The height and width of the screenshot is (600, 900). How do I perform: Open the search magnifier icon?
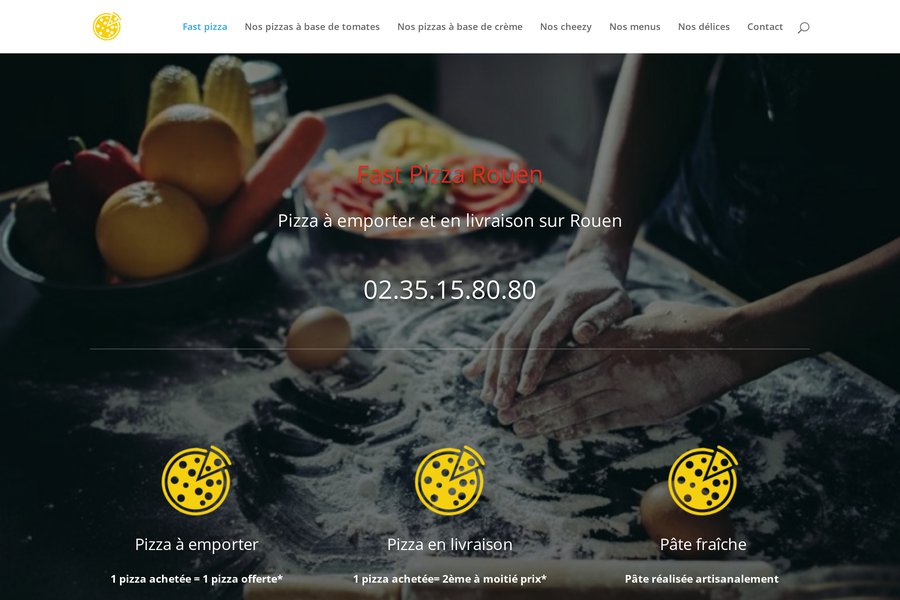tap(804, 27)
